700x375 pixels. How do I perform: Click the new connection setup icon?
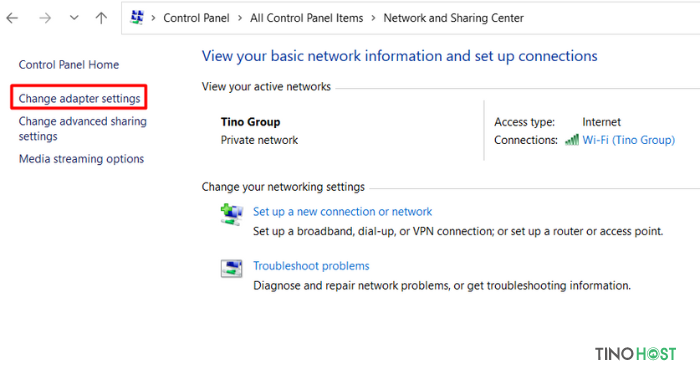232,214
